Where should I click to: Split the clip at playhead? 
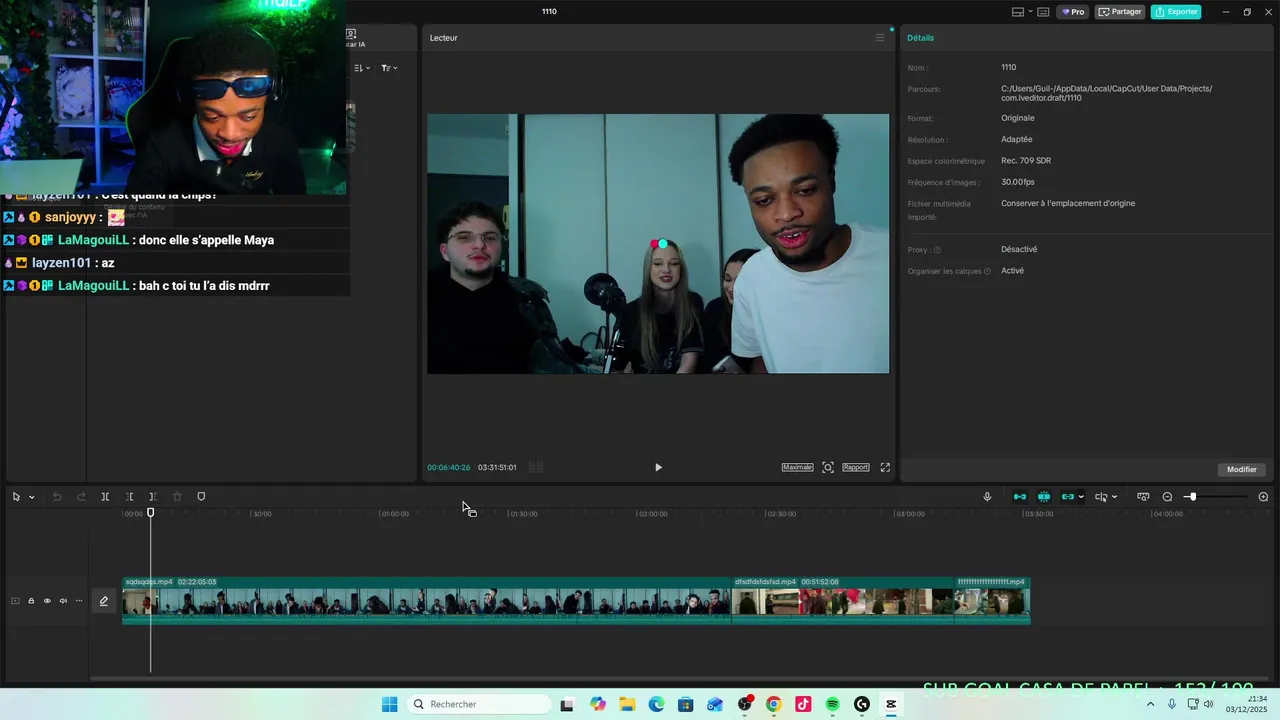[x=105, y=497]
